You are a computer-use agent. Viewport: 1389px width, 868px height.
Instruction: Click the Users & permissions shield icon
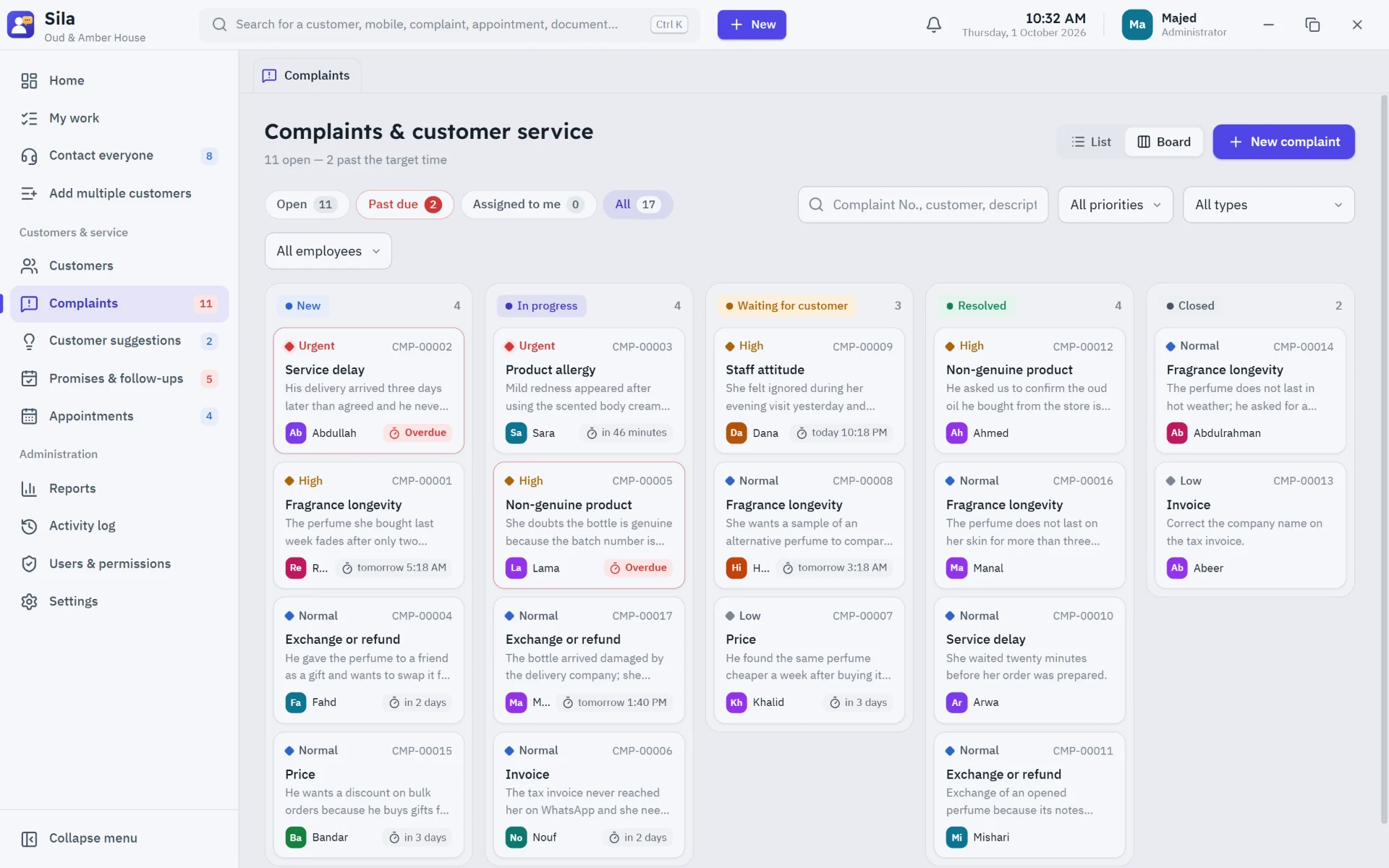click(29, 563)
